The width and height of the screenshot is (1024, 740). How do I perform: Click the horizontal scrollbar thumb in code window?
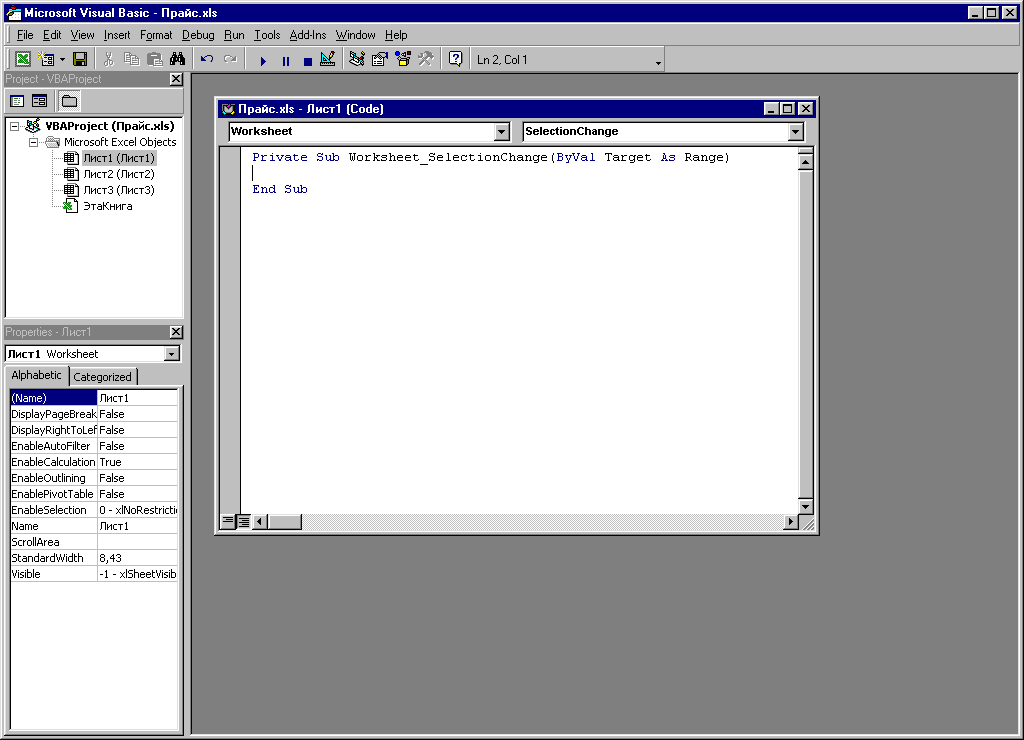[x=285, y=521]
